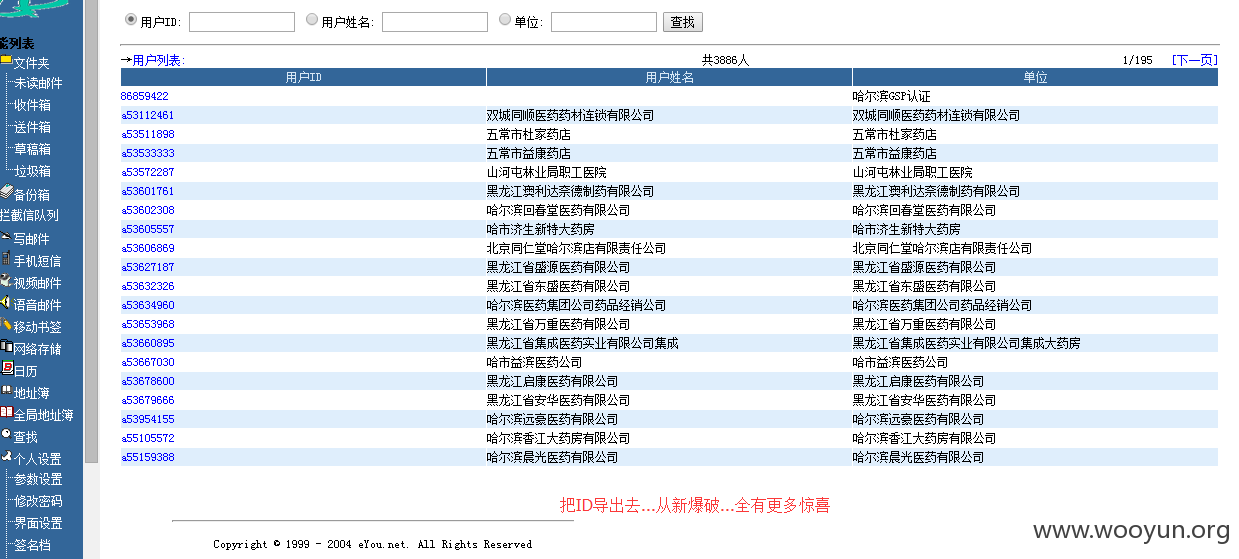Click the 单位 column header
Viewport: 1239px width, 559px height.
pos(1035,77)
